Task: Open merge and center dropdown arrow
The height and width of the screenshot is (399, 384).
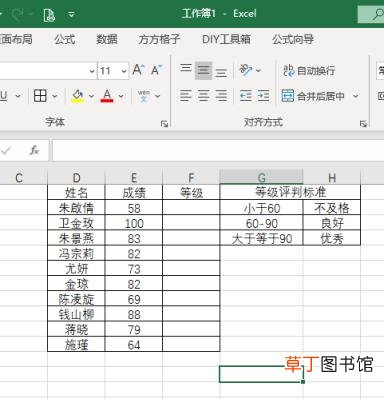Action: click(x=356, y=96)
